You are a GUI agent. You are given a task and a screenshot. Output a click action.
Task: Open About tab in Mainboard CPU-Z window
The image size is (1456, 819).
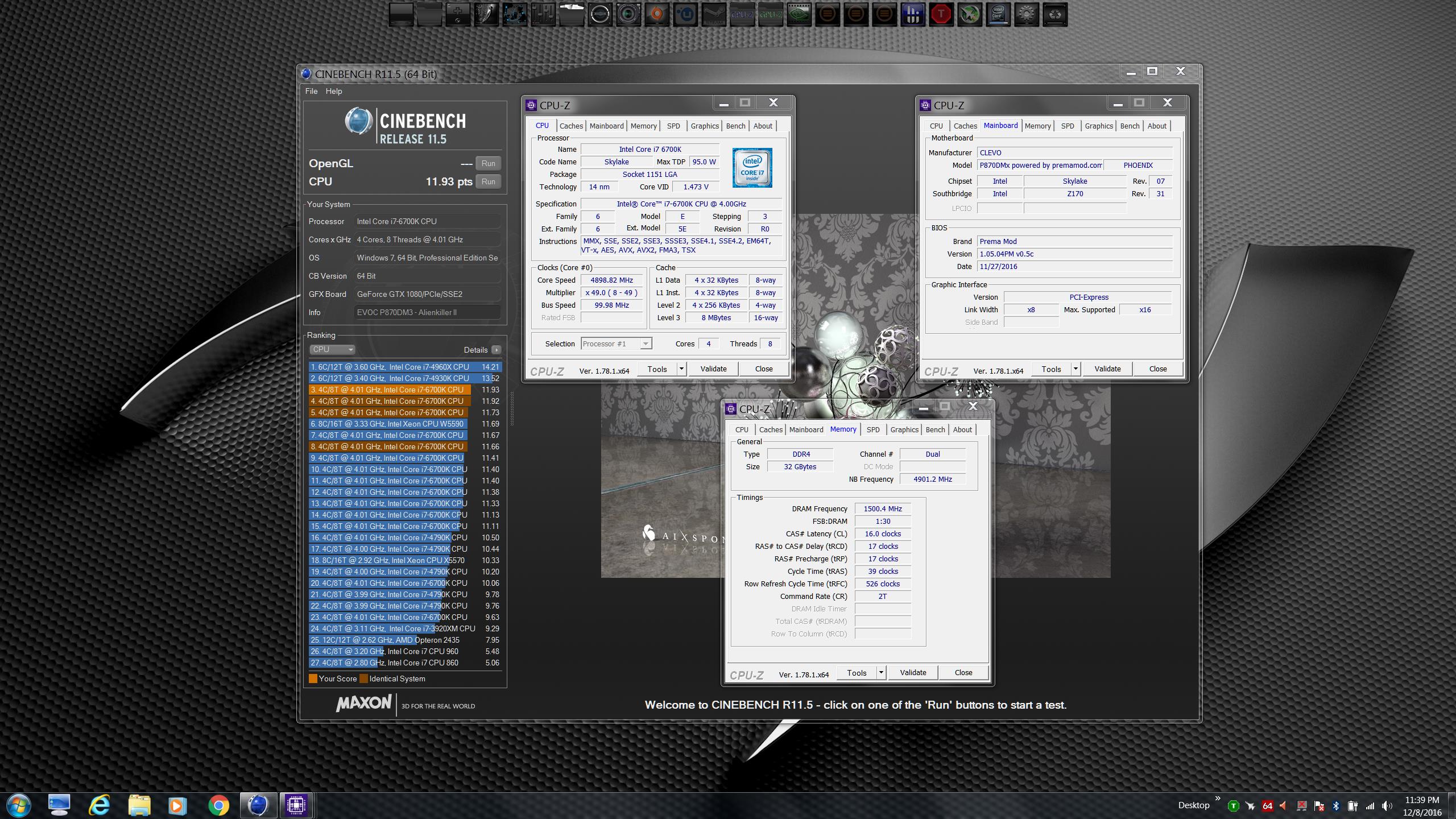(1156, 126)
